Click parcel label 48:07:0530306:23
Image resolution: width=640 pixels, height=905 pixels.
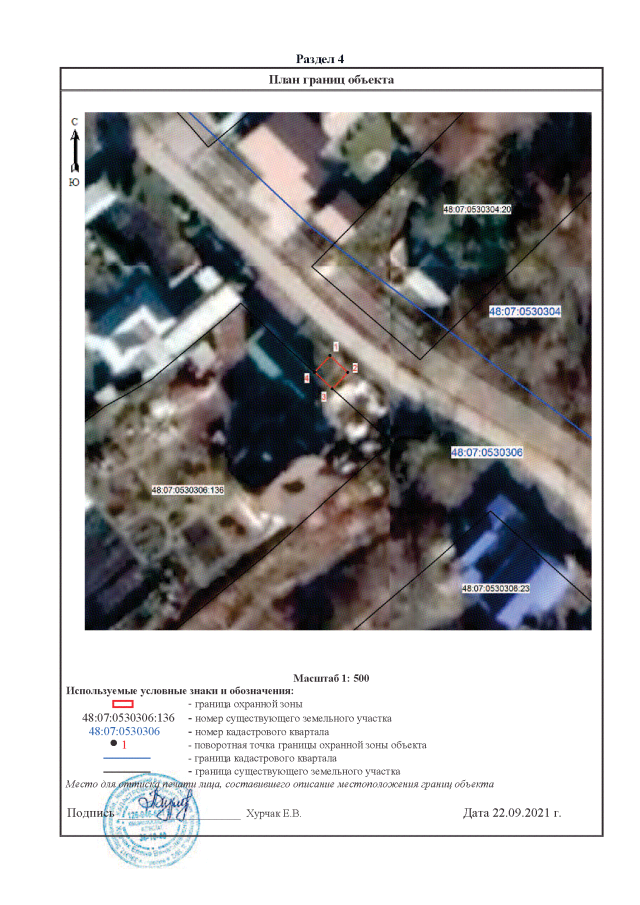tap(495, 589)
